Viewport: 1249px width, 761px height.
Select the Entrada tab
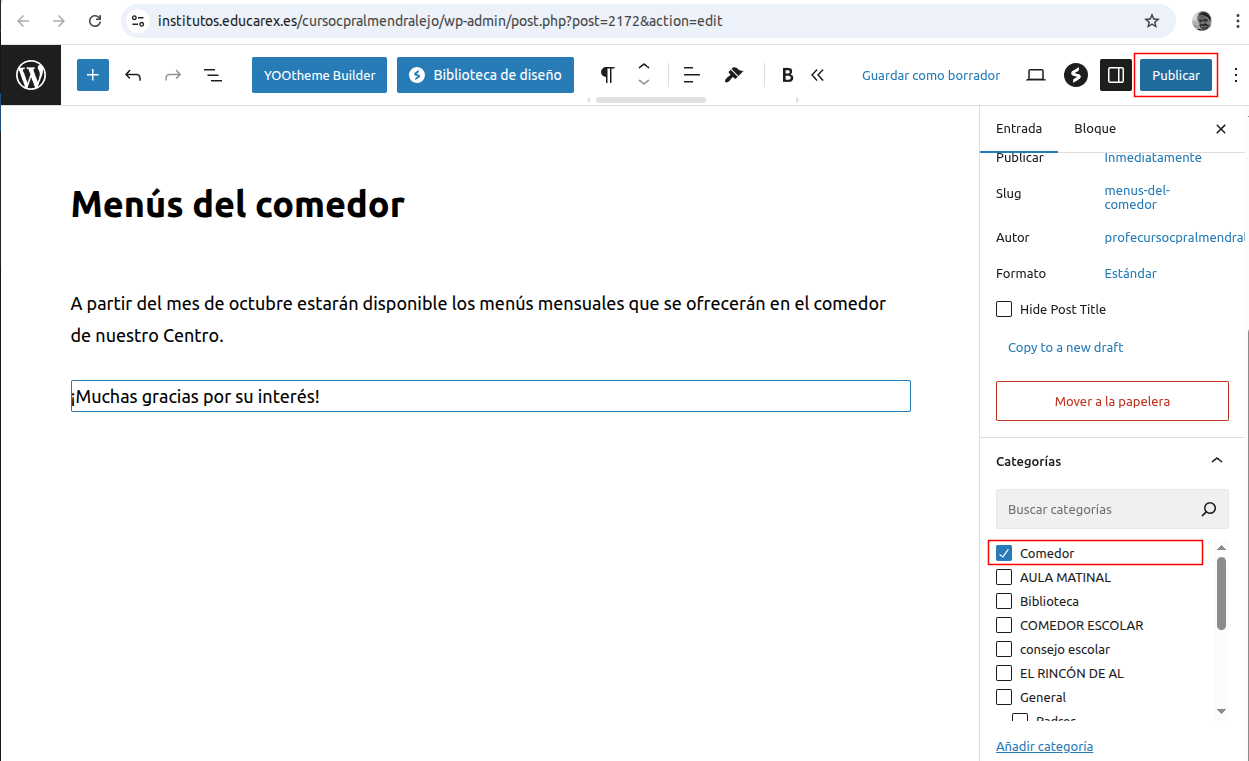[x=1019, y=129]
